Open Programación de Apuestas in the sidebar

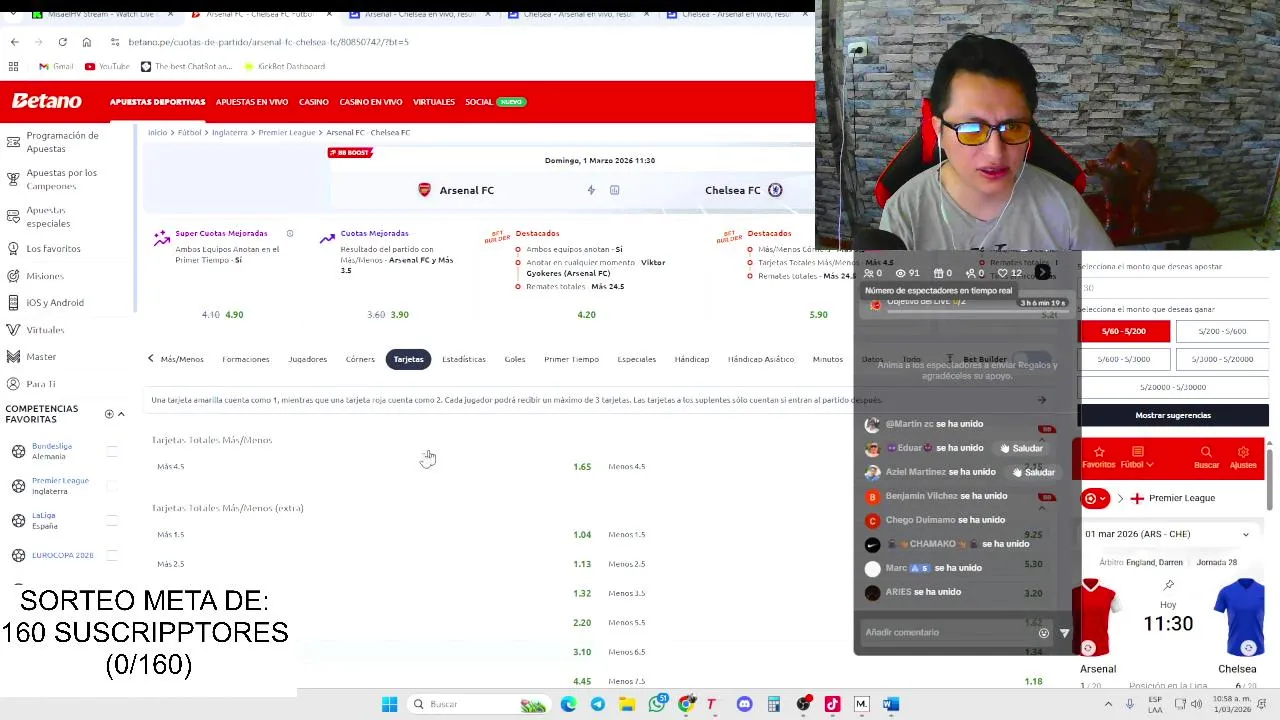point(62,142)
